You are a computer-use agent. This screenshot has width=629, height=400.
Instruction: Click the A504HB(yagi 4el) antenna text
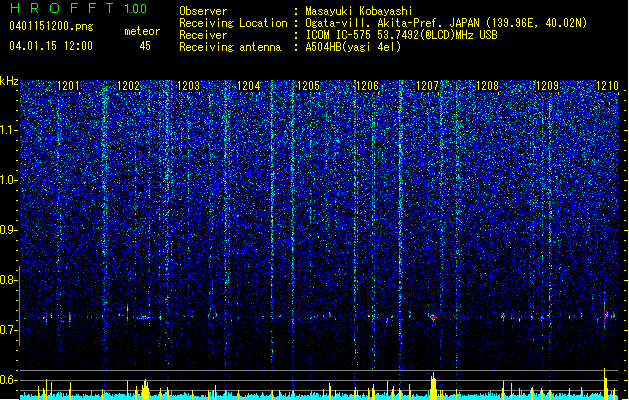pyautogui.click(x=353, y=47)
